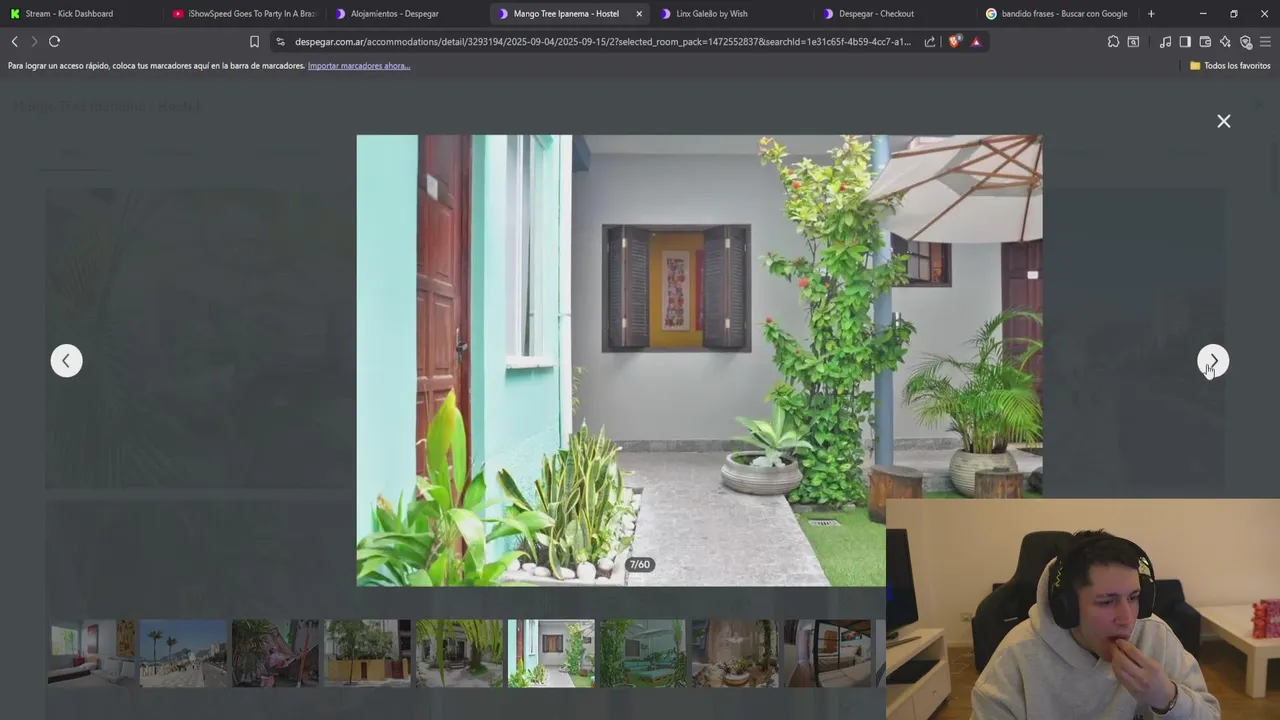Open Brave Rewards triangle icon
The height and width of the screenshot is (720, 1280).
pyautogui.click(x=976, y=42)
